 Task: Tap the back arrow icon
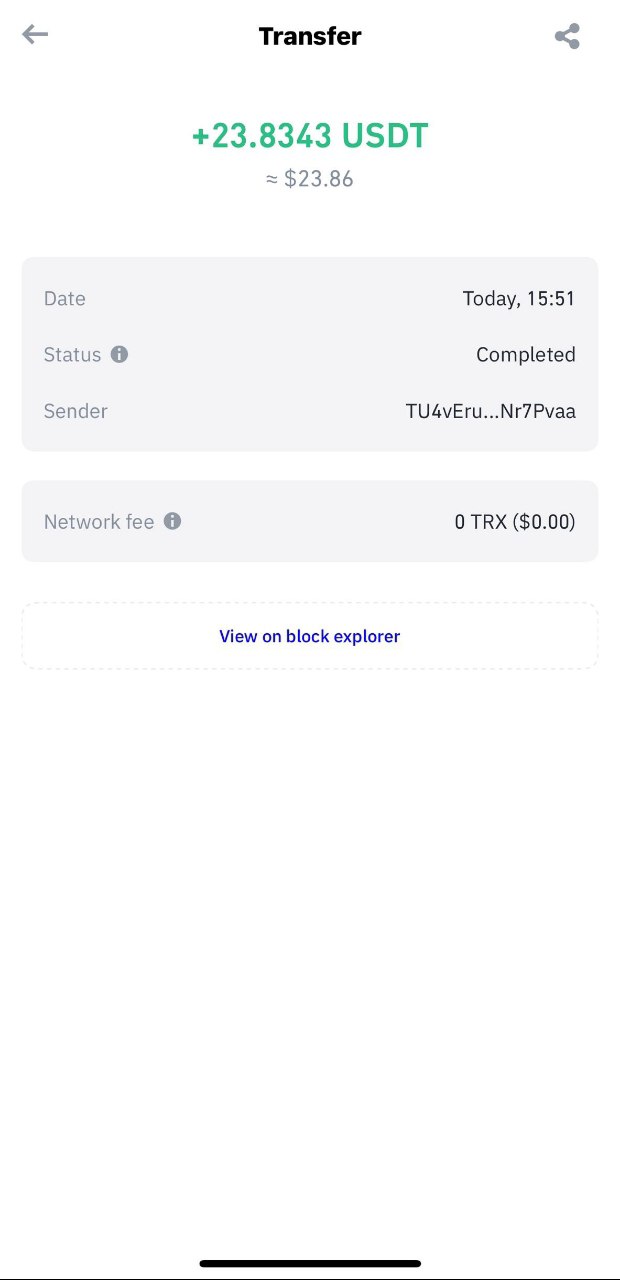click(x=35, y=35)
